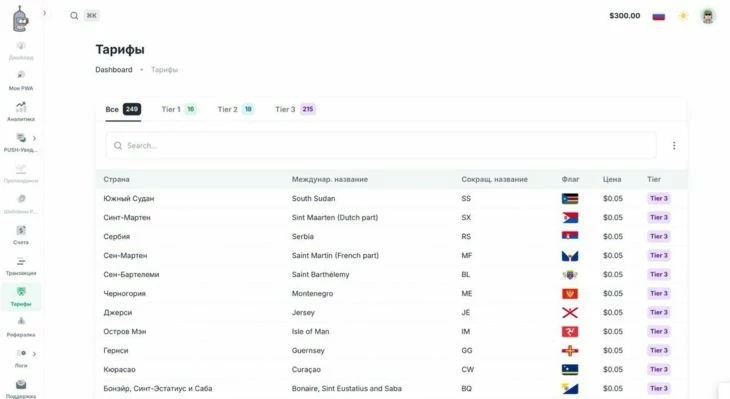Click the robot logo at top left
730x399 pixels.
(20, 19)
